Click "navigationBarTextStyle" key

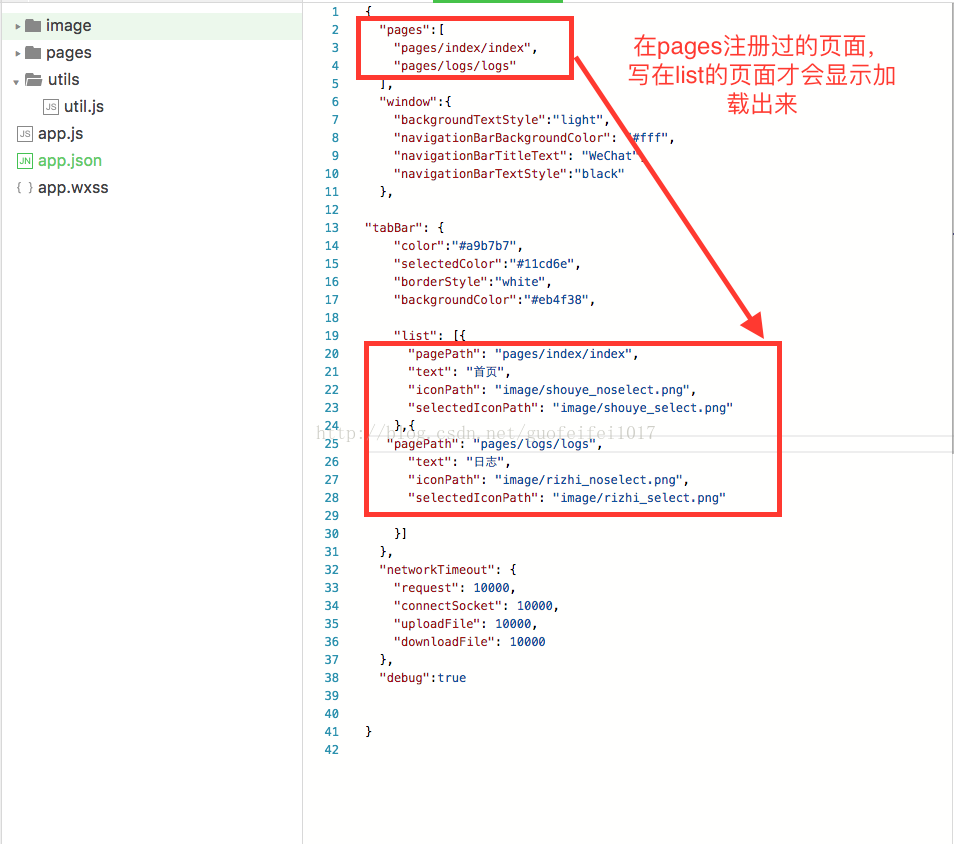479,173
